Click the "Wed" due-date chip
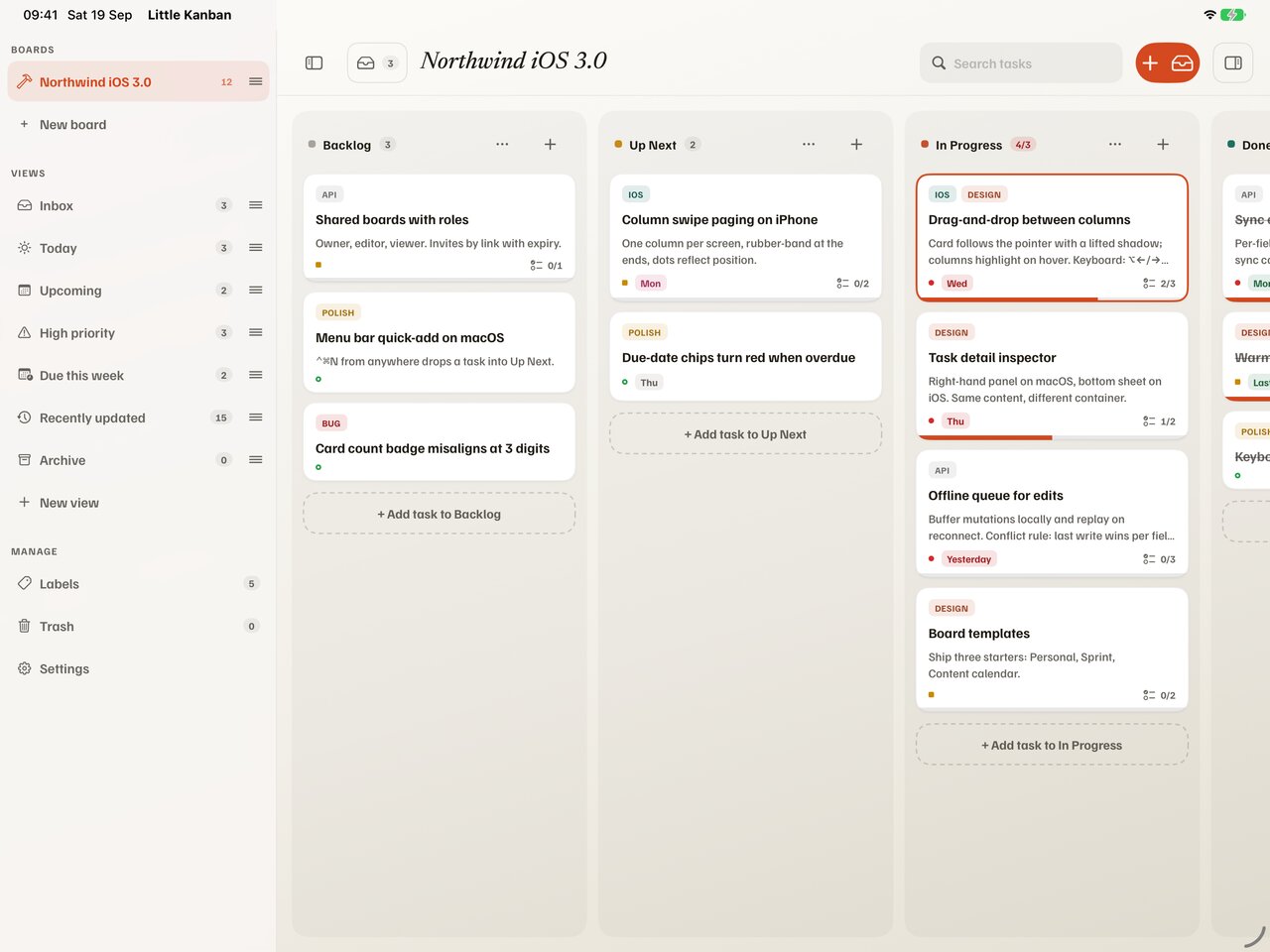 956,284
